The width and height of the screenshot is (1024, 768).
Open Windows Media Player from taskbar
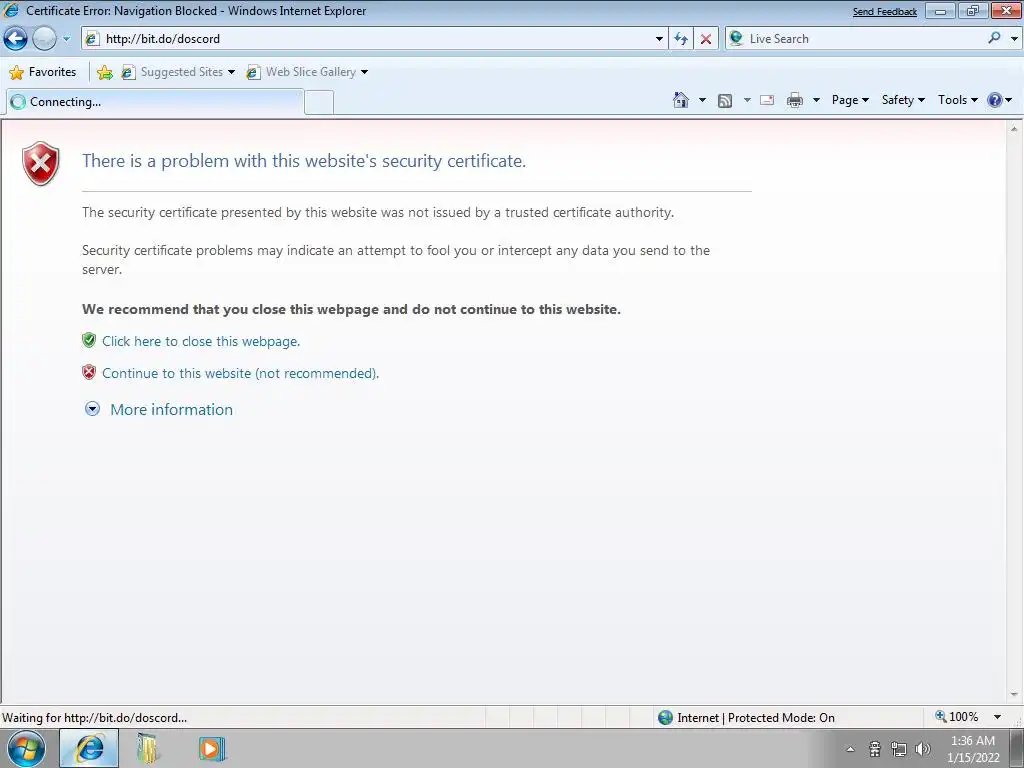tap(212, 748)
